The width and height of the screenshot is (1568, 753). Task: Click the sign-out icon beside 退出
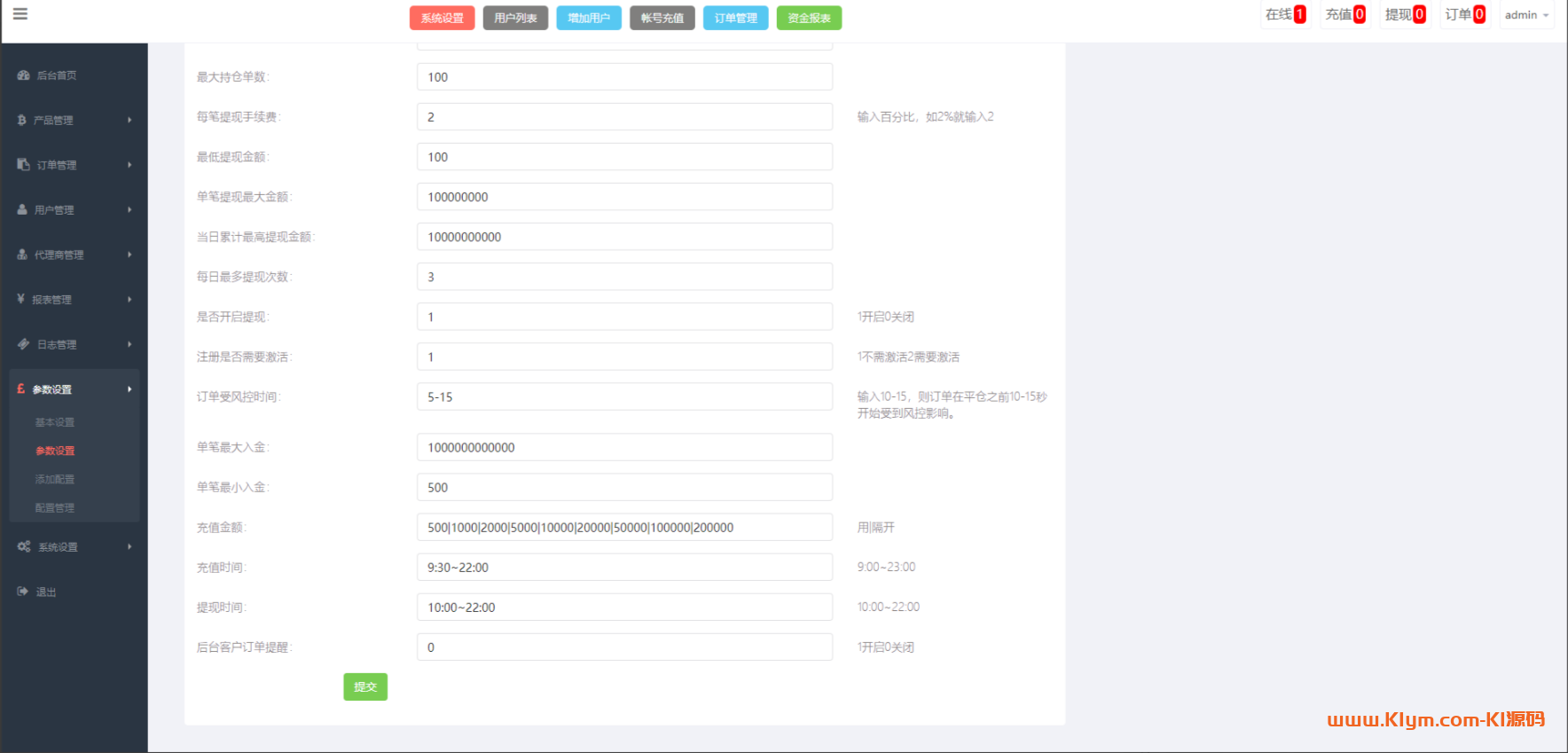(23, 592)
